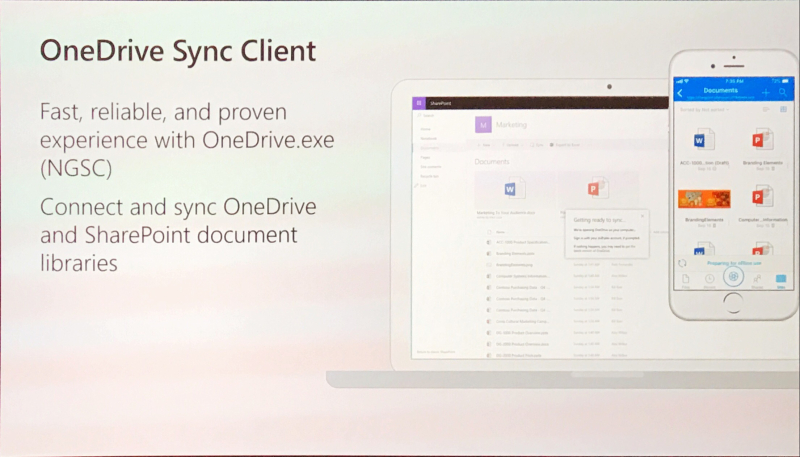
Task: Select Site contents in left navigation
Action: [x=431, y=167]
